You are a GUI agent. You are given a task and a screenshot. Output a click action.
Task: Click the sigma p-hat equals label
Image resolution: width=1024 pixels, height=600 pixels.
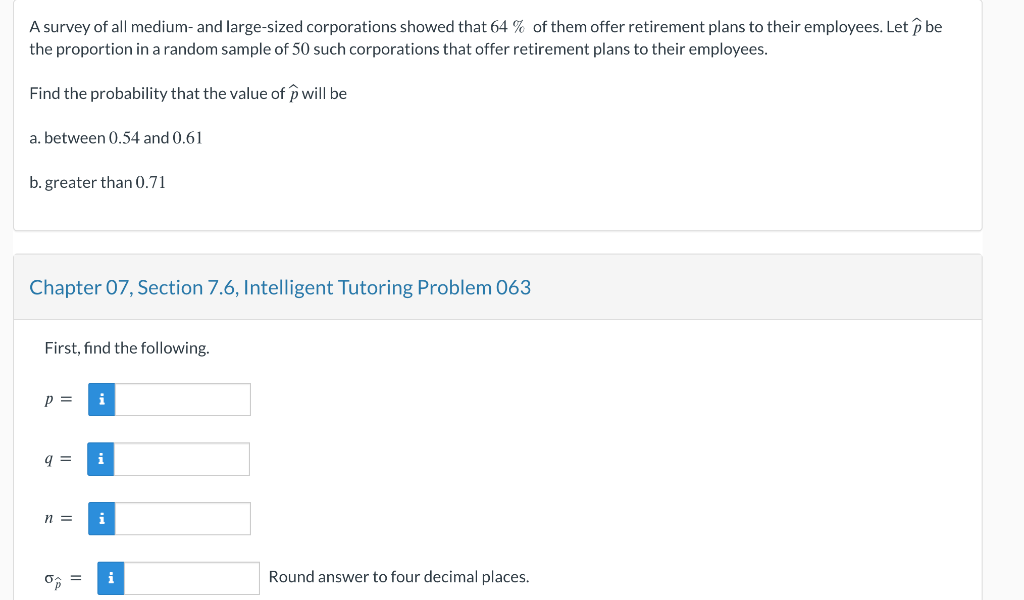click(62, 579)
